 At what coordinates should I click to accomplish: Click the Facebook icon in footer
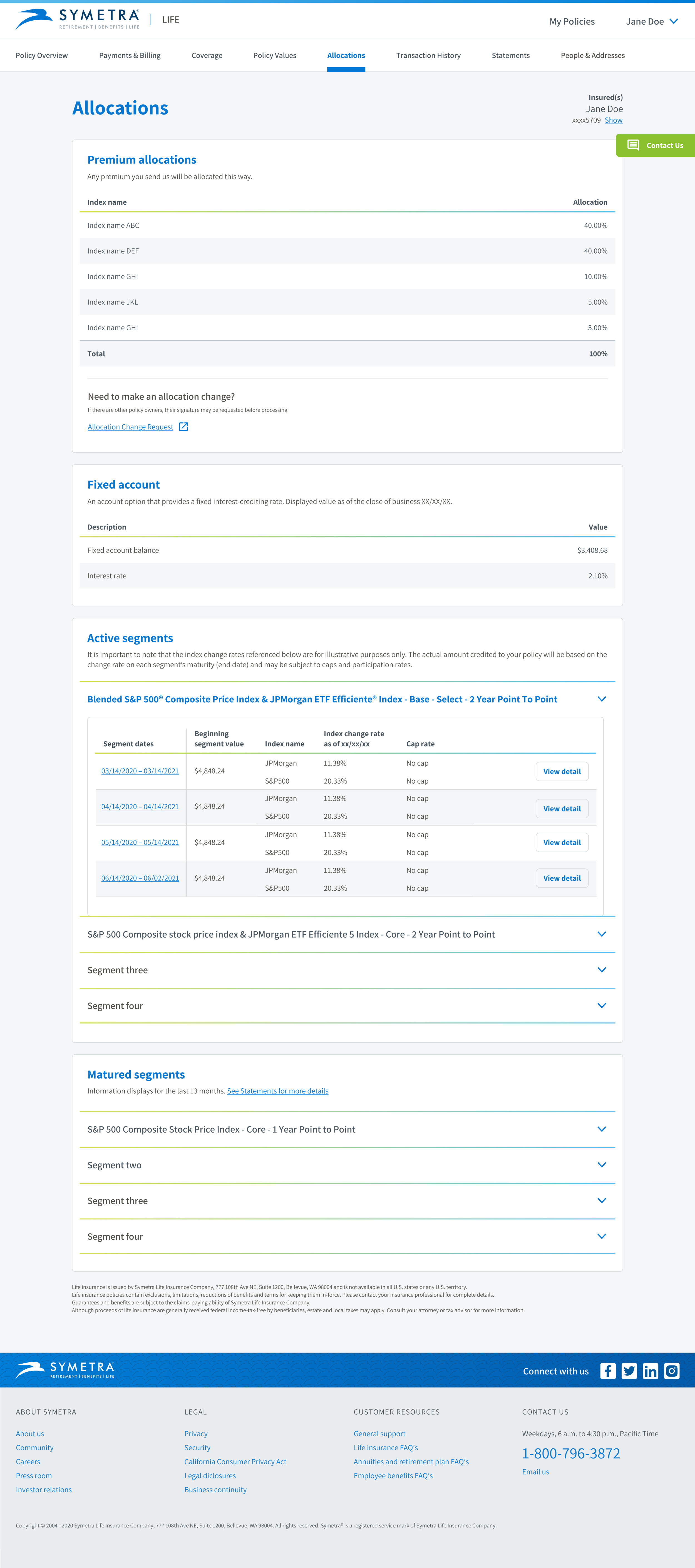pyautogui.click(x=607, y=1371)
